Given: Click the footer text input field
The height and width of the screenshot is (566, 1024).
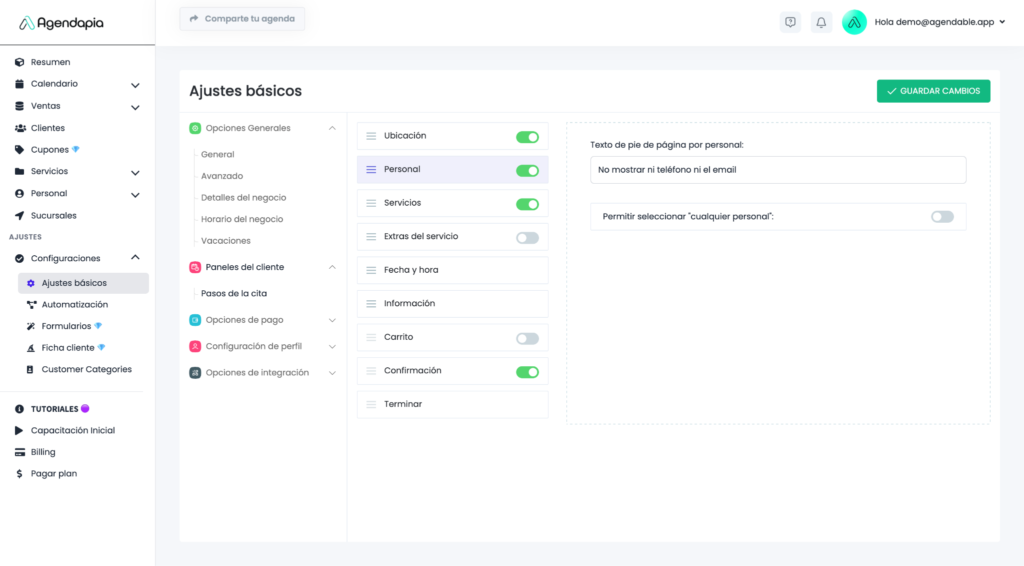Looking at the screenshot, I should pyautogui.click(x=778, y=170).
